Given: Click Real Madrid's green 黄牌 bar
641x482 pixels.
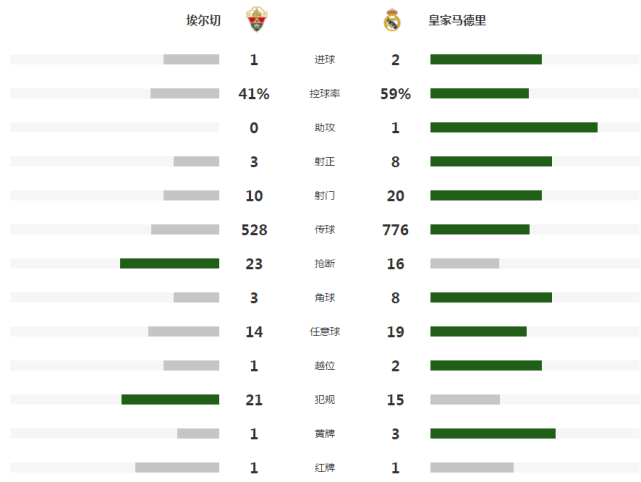Looking at the screenshot, I should pyautogui.click(x=492, y=433).
